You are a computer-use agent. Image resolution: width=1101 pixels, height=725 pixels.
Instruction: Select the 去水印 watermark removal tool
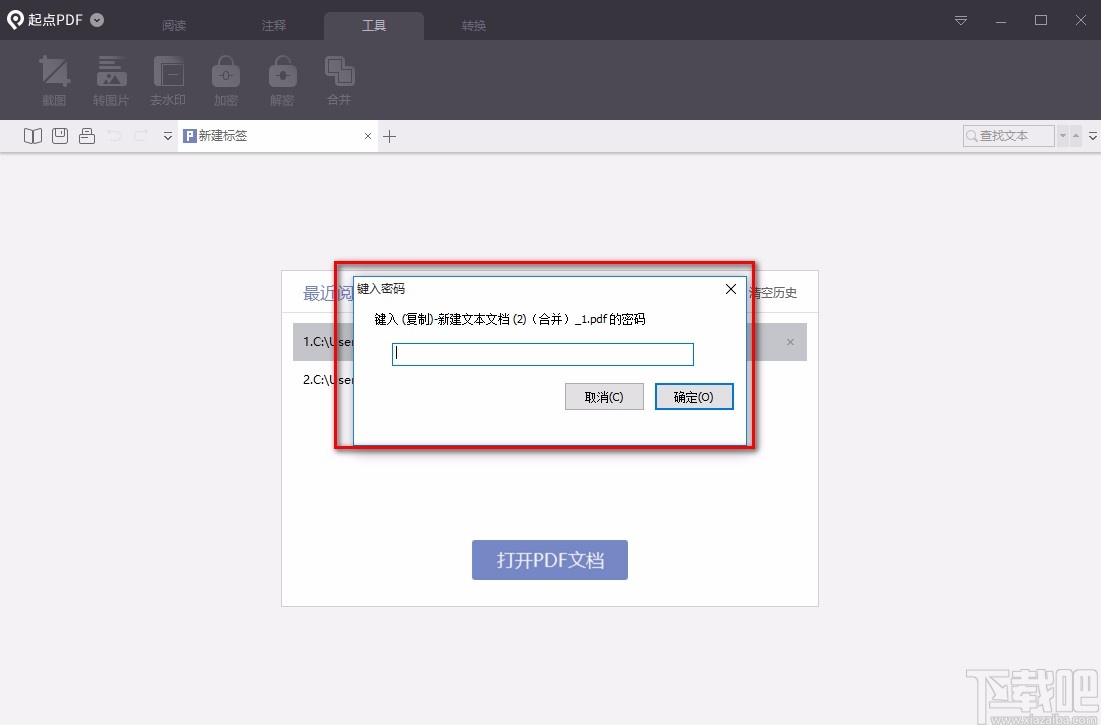point(168,80)
